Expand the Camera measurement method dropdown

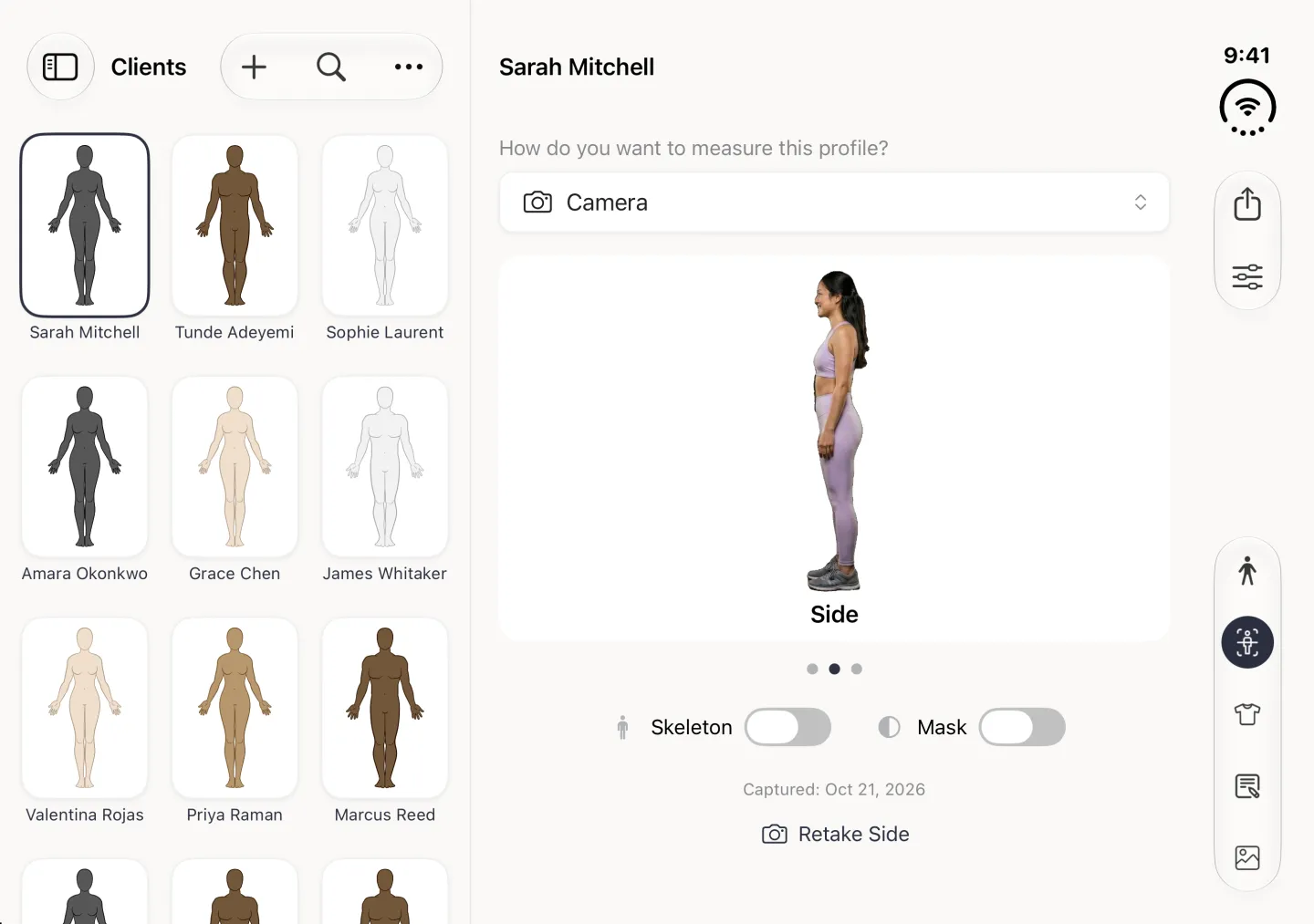(x=834, y=202)
